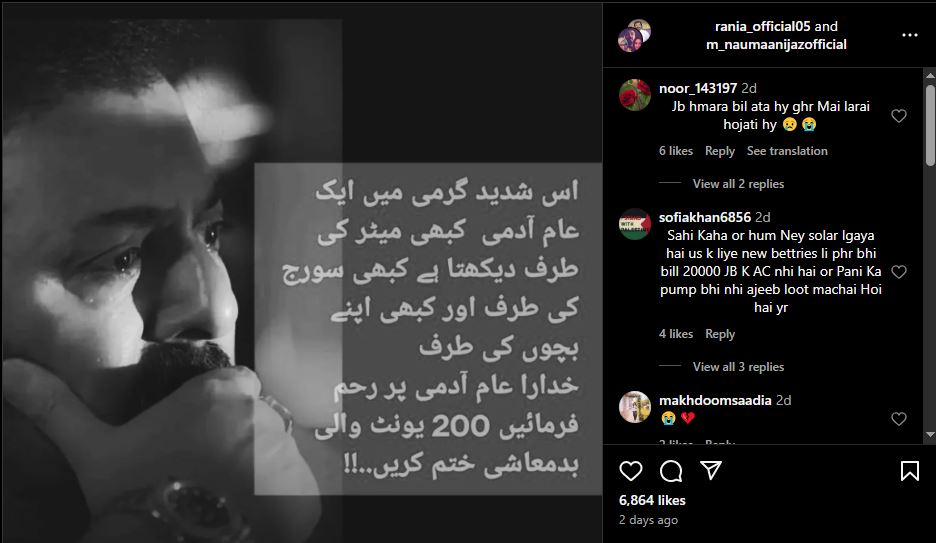Open noor_143197's rose avatar

(x=635, y=95)
